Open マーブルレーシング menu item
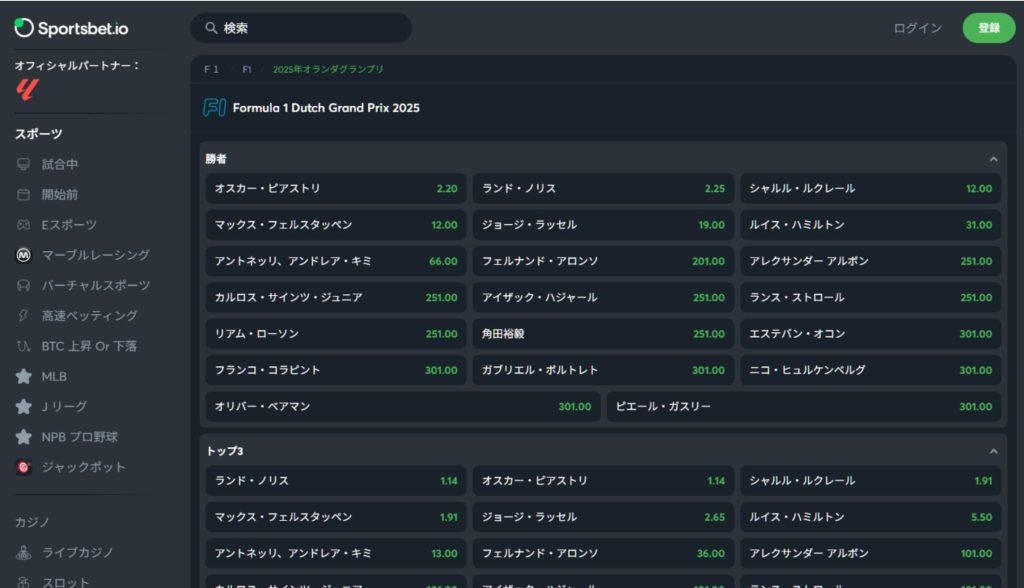 tap(95, 255)
